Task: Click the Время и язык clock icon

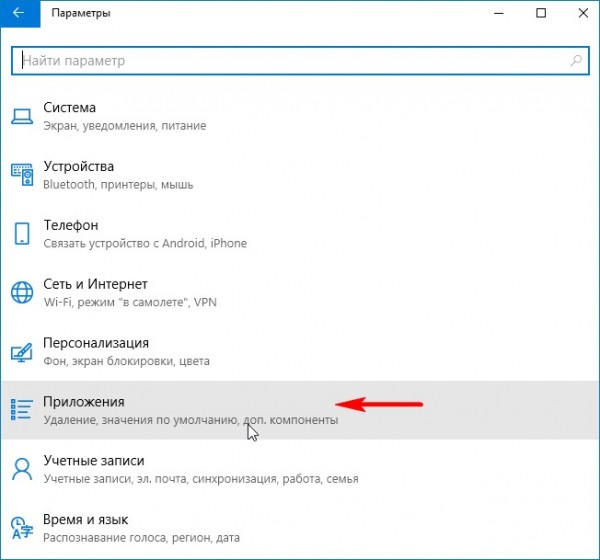Action: pyautogui.click(x=22, y=528)
